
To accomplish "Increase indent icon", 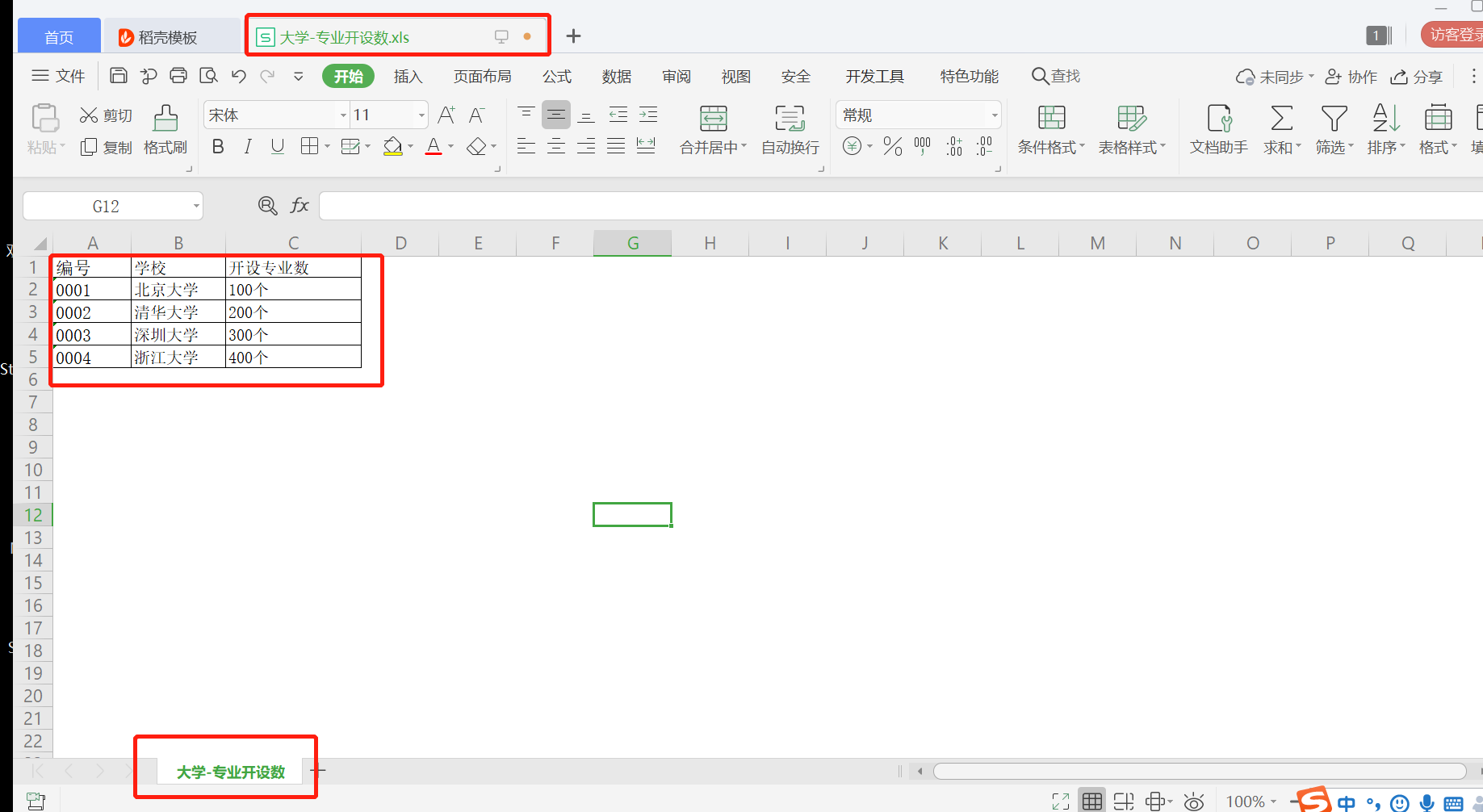I will (x=648, y=115).
